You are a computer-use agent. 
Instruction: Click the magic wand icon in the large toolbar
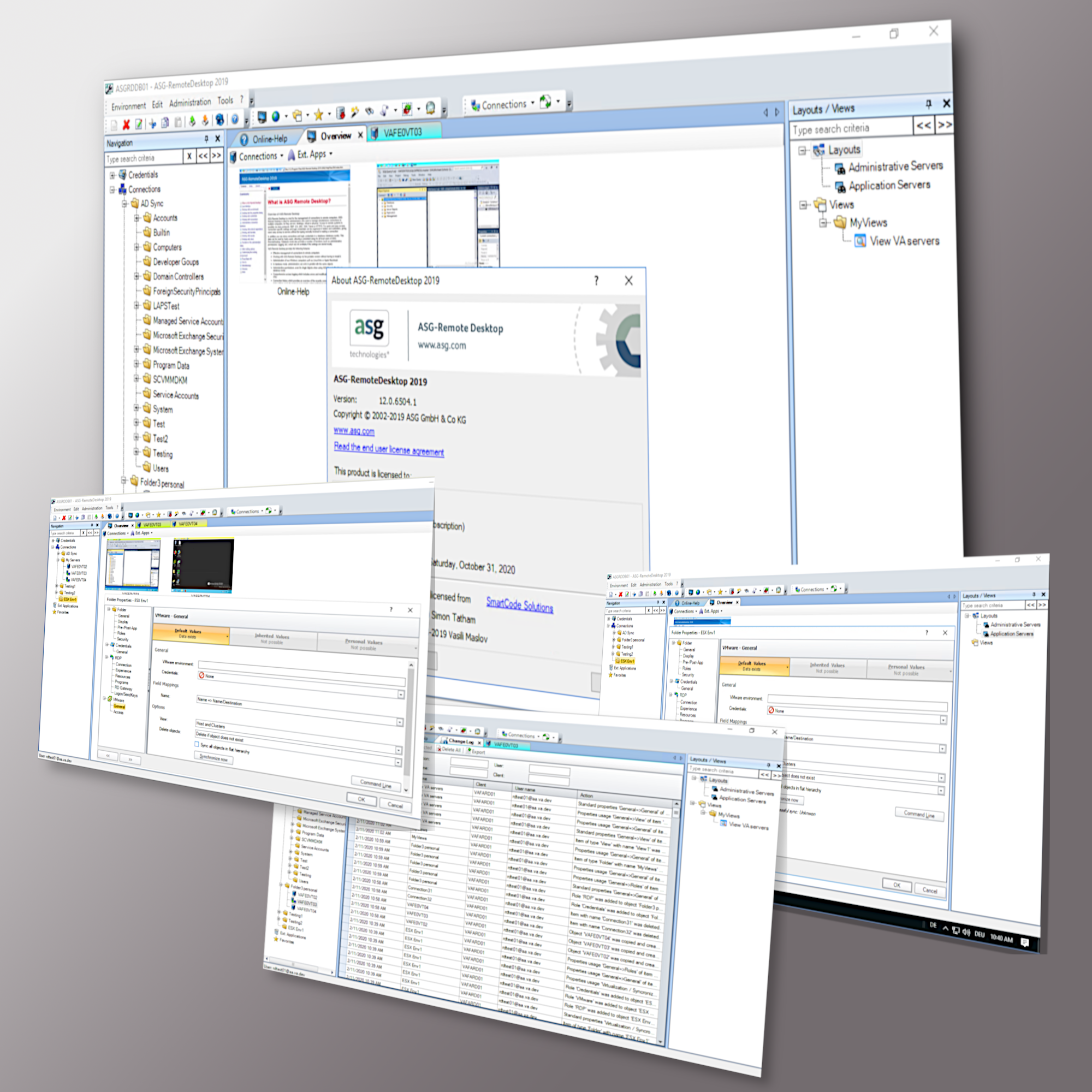point(354,113)
